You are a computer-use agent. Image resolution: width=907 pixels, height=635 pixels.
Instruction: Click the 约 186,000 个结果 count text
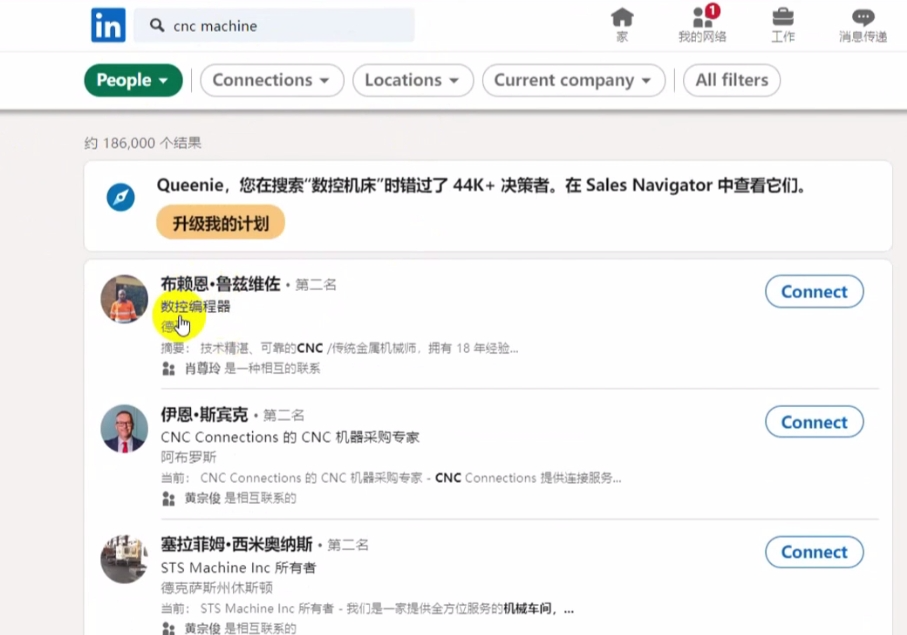tap(143, 143)
